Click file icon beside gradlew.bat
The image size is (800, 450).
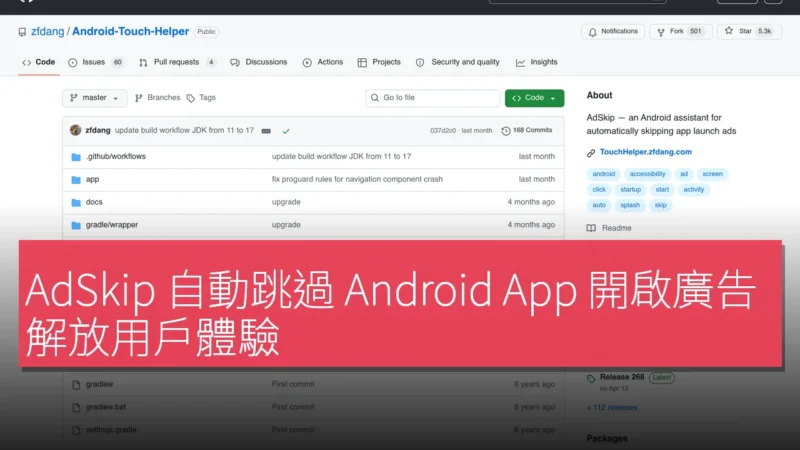tap(76, 408)
